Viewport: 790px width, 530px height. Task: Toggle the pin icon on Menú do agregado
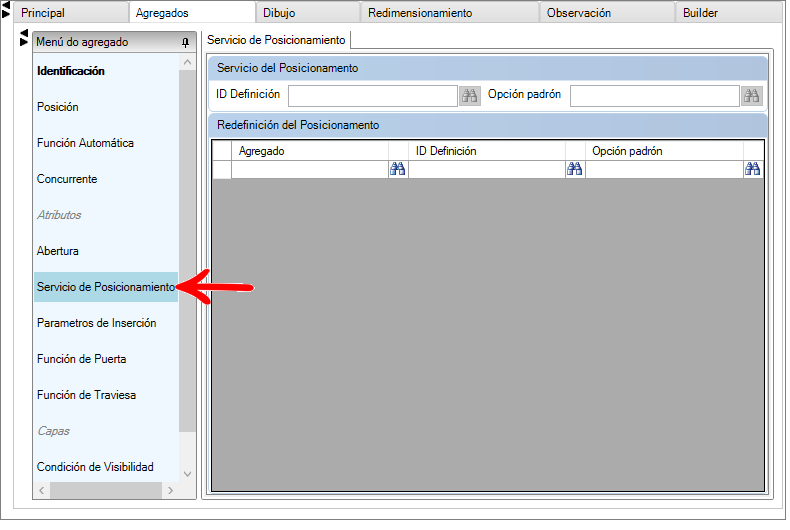(x=185, y=43)
